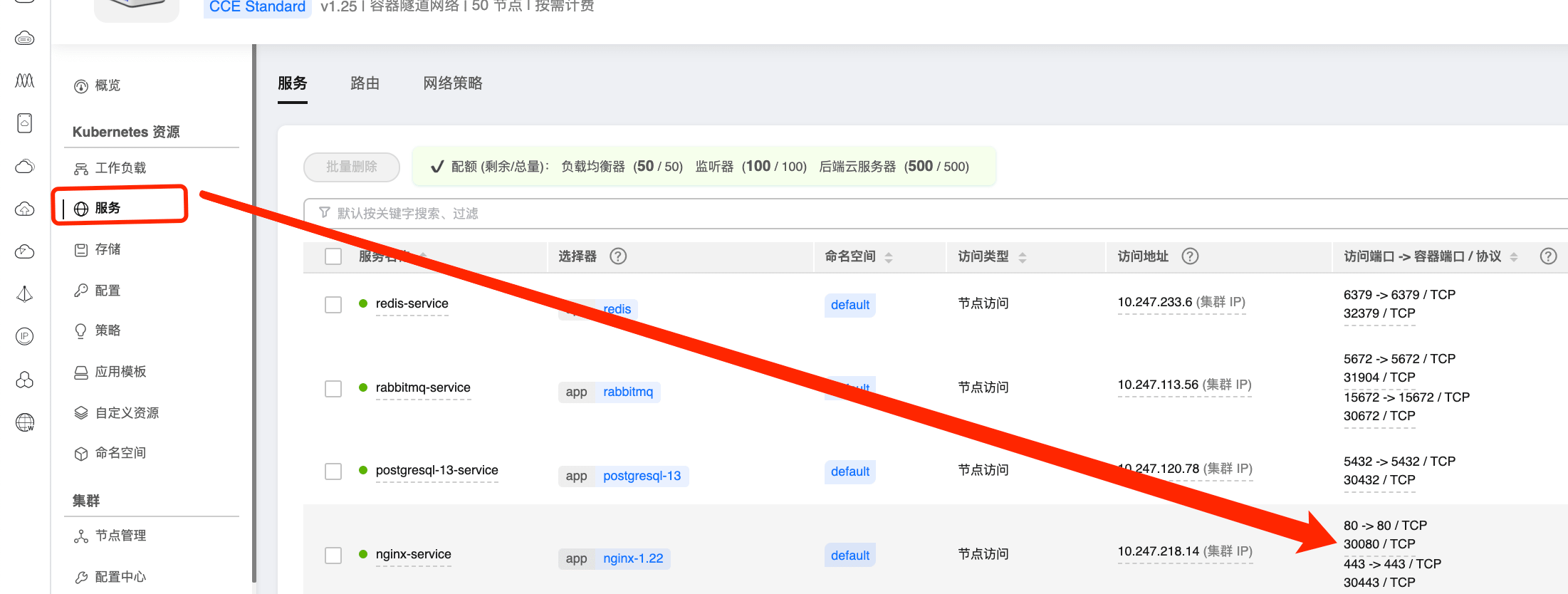Open 概览 overview in the sidebar
This screenshot has height=594, width=1568.
coord(107,85)
